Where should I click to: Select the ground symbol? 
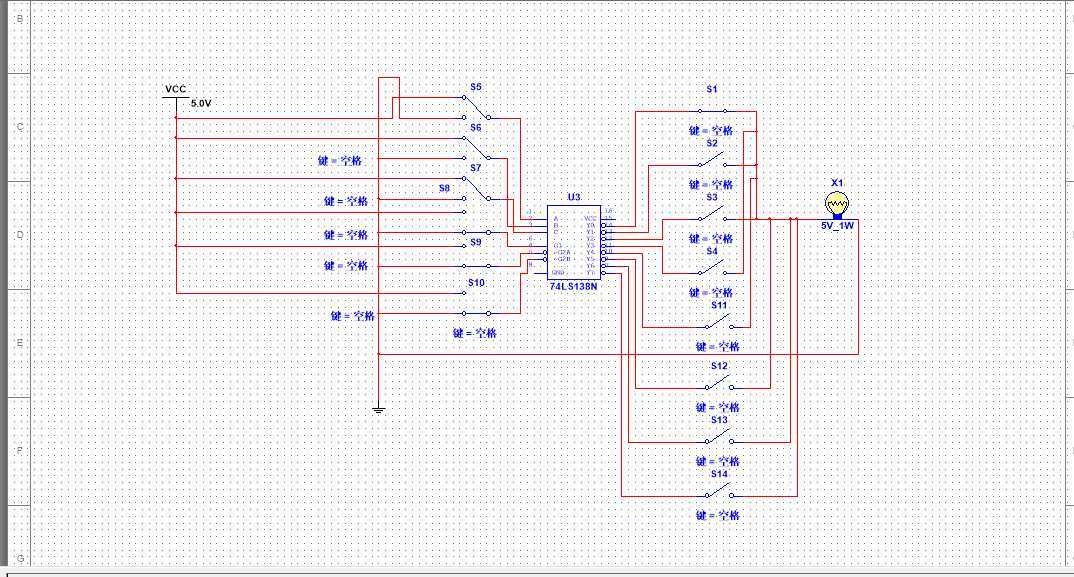[x=379, y=410]
